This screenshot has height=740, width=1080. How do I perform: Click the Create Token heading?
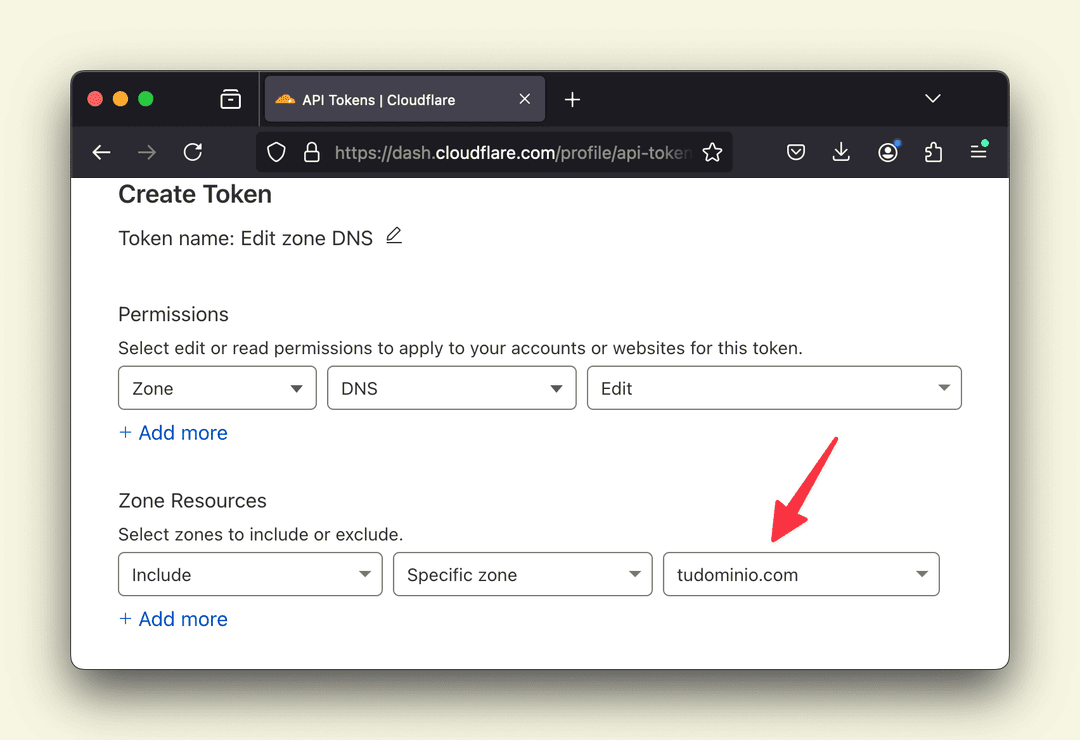coord(195,194)
